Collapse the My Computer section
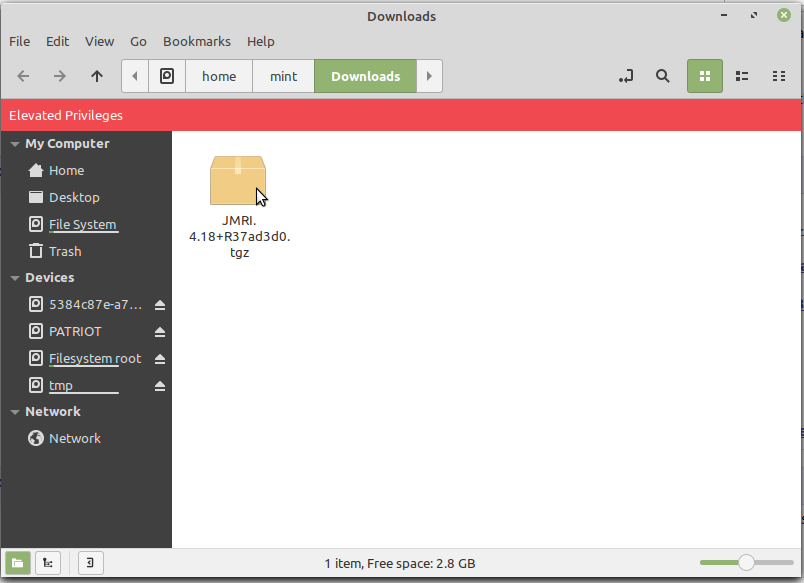Image resolution: width=804 pixels, height=583 pixels. point(15,144)
